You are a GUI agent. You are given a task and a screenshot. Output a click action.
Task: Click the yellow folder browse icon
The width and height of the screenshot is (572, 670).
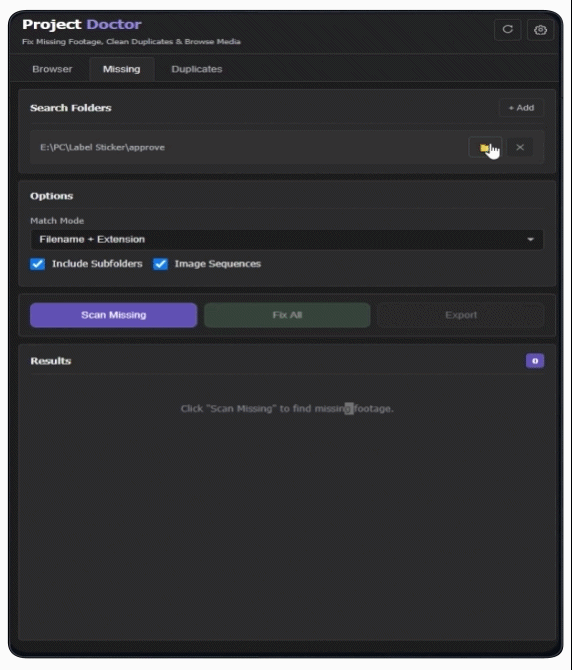click(485, 148)
